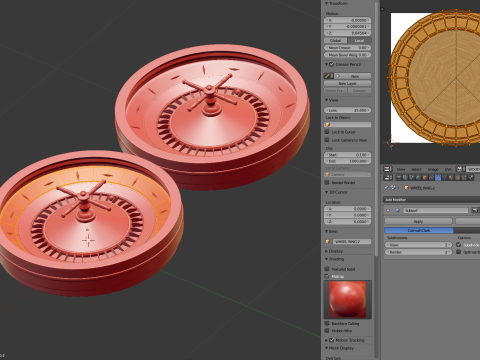Open the Texture properties tab icon
The width and height of the screenshot is (480, 360).
tap(457, 178)
